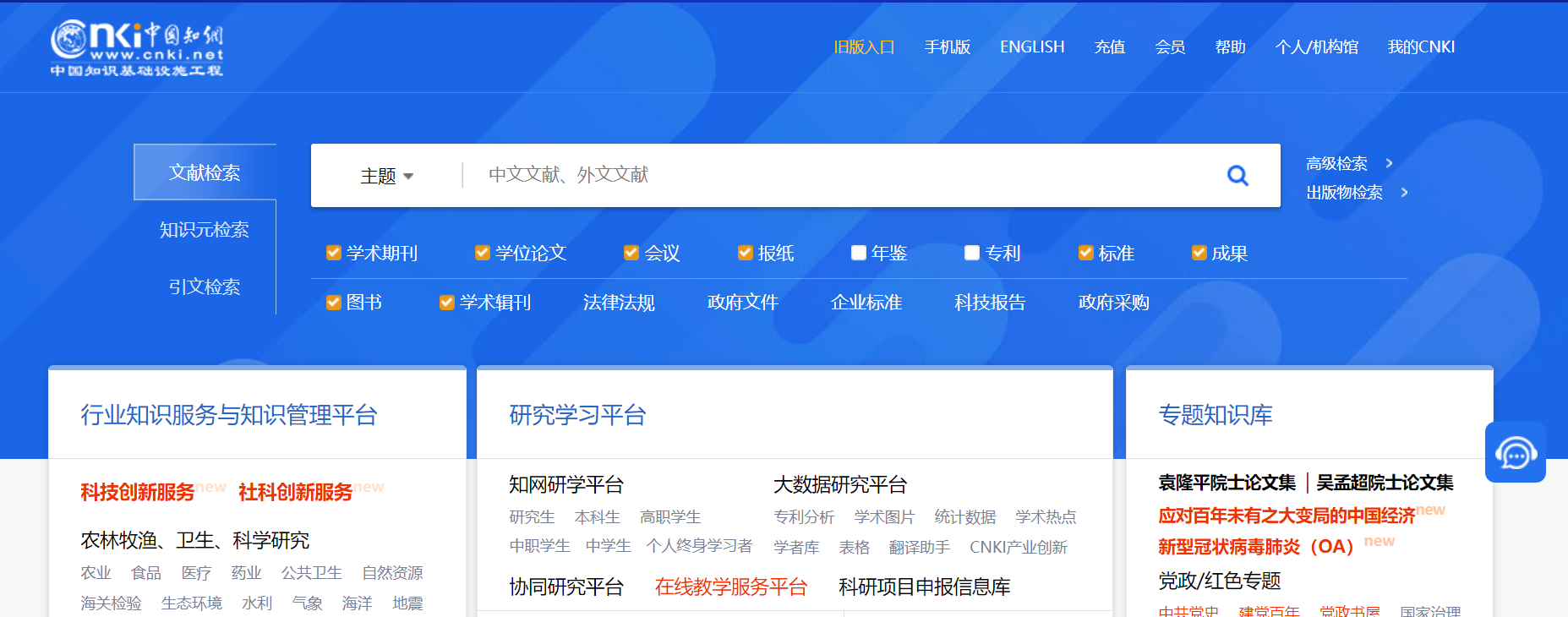Open 会员 in the top menu
The image size is (1568, 617).
pyautogui.click(x=1170, y=47)
